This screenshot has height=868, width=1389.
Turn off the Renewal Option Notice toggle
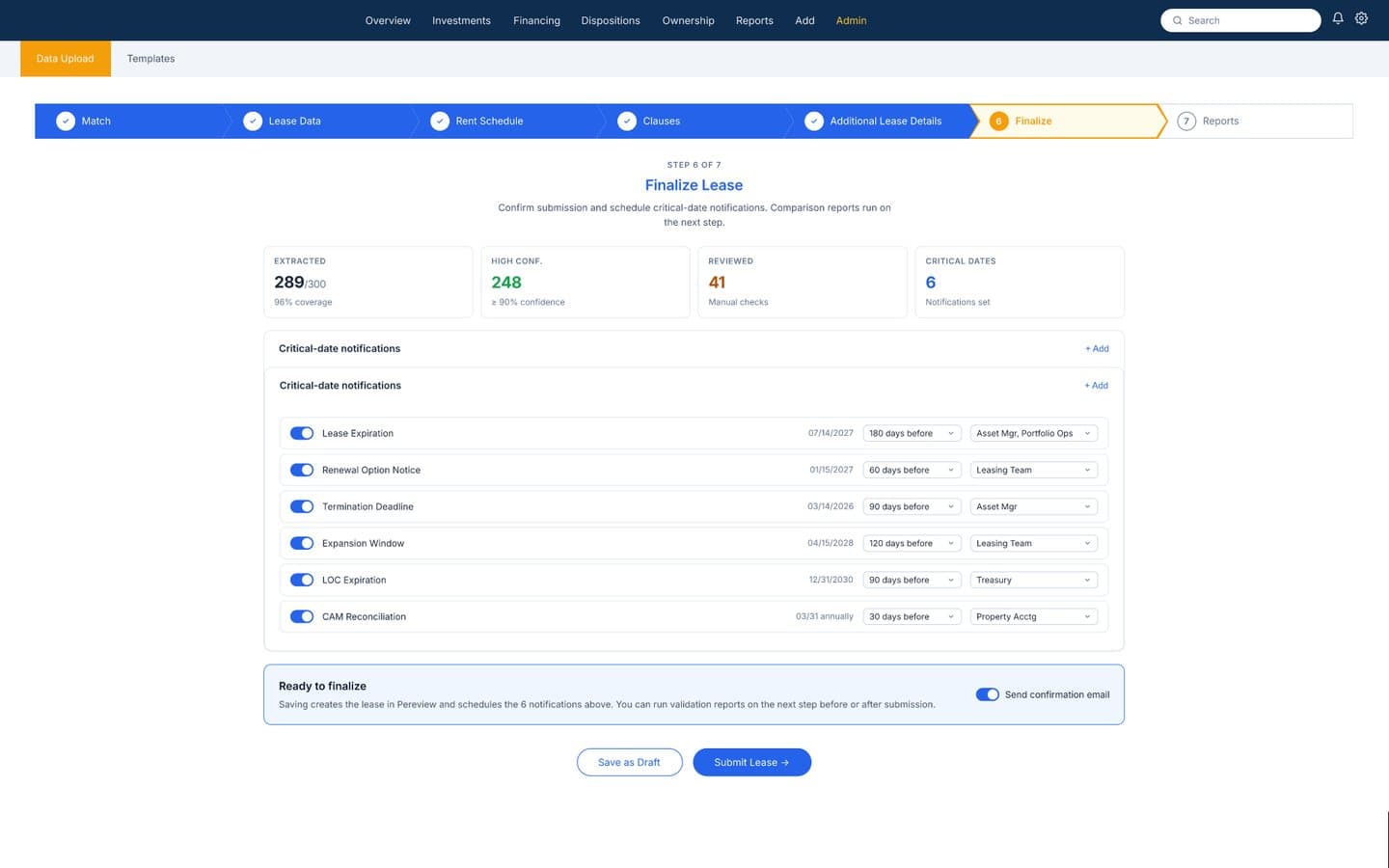pyautogui.click(x=302, y=471)
